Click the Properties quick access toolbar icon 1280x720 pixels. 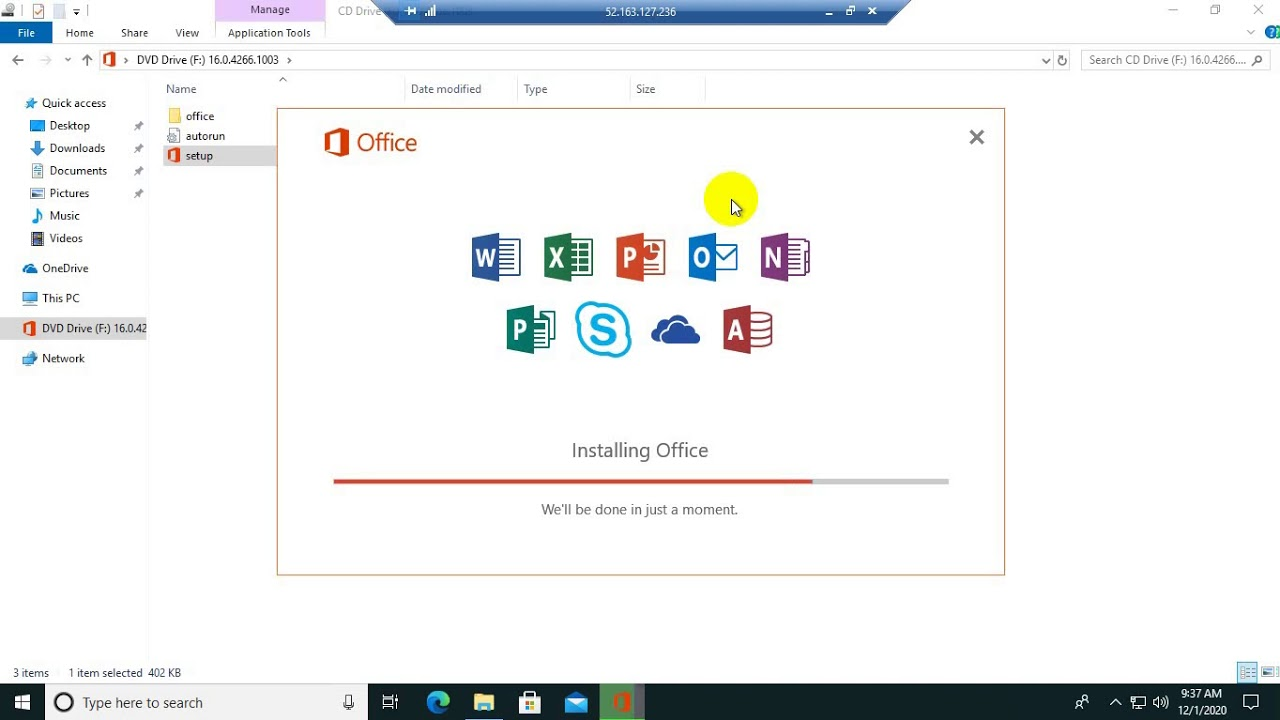click(38, 11)
